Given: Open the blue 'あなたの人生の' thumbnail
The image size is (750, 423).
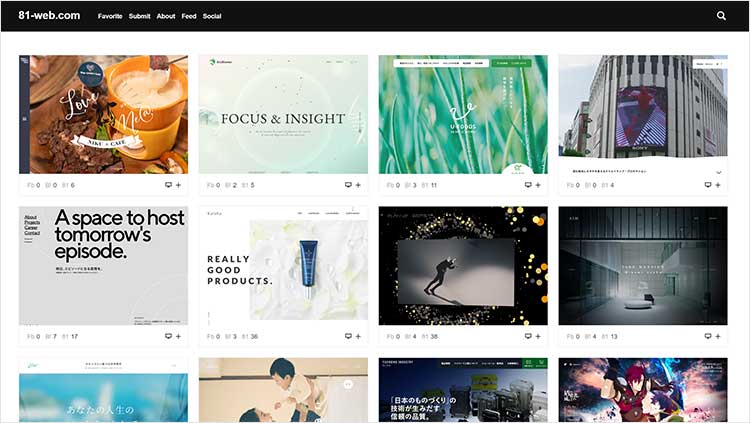Looking at the screenshot, I should (103, 390).
